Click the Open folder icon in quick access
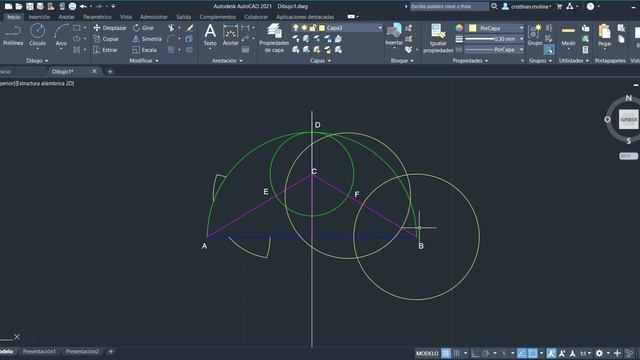The height and width of the screenshot is (360, 640). [19, 6]
